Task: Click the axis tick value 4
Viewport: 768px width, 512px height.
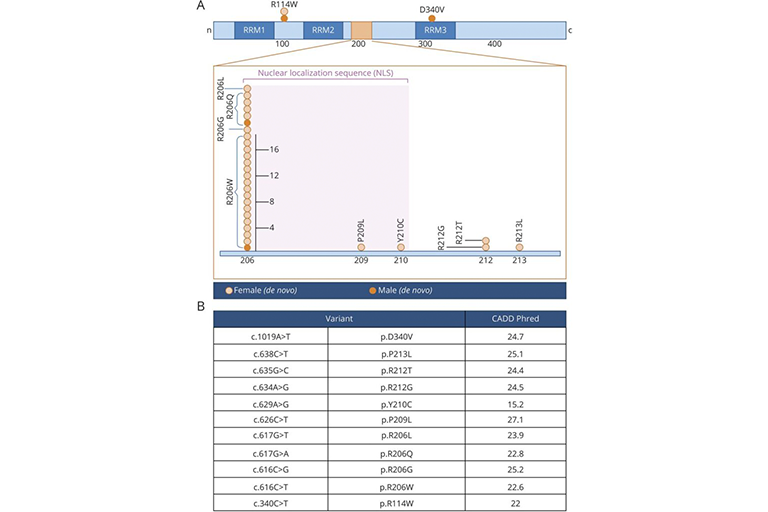Action: (272, 228)
